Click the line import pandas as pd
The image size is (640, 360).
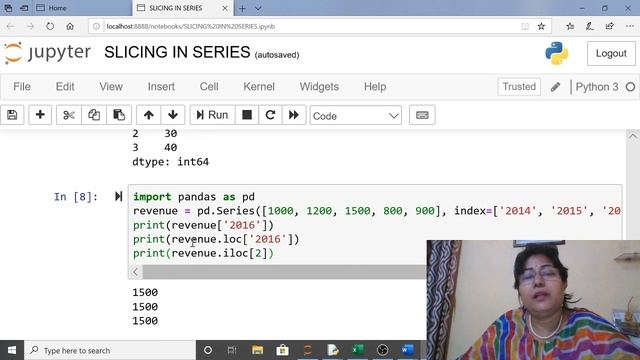pos(194,197)
